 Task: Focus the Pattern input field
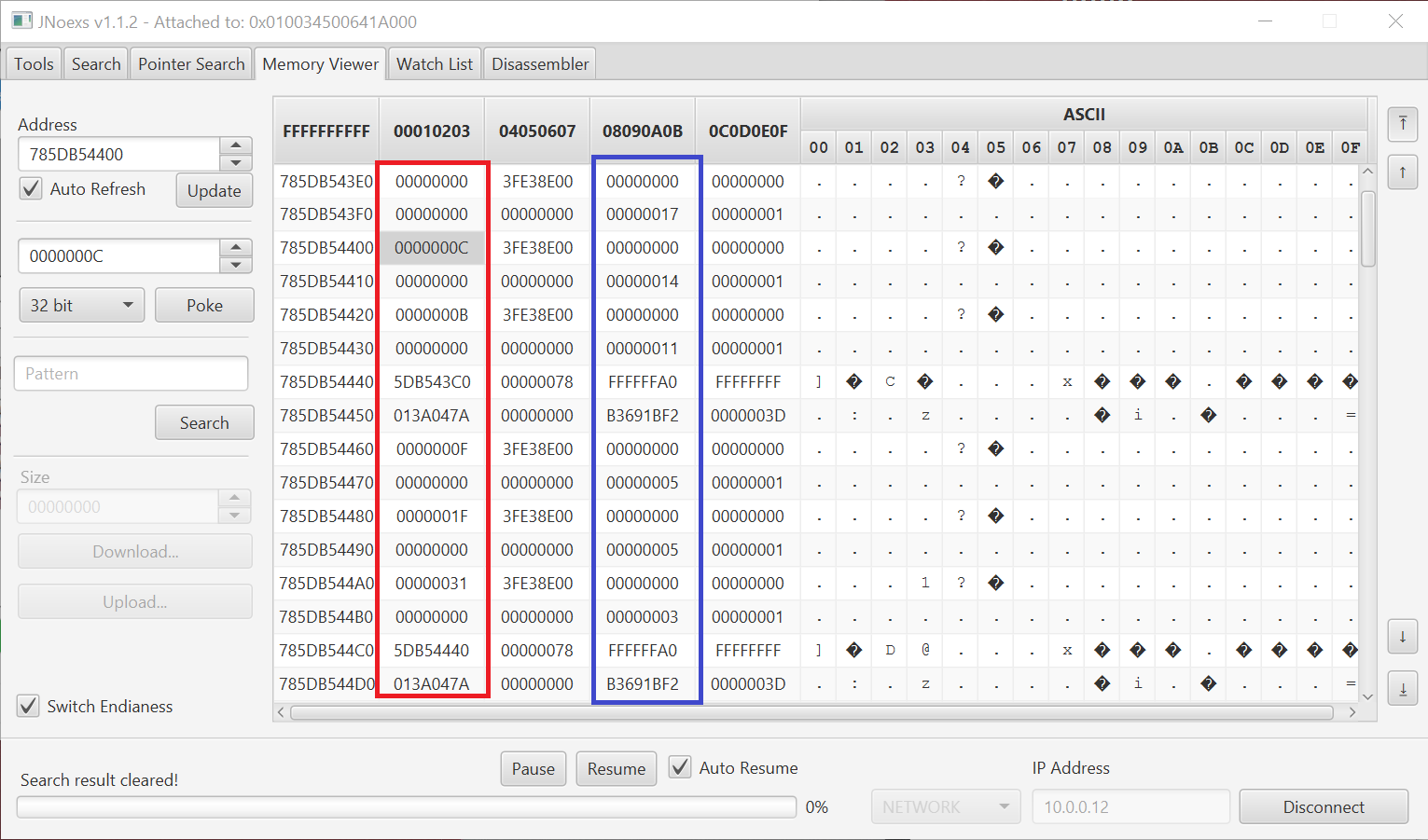coord(132,373)
